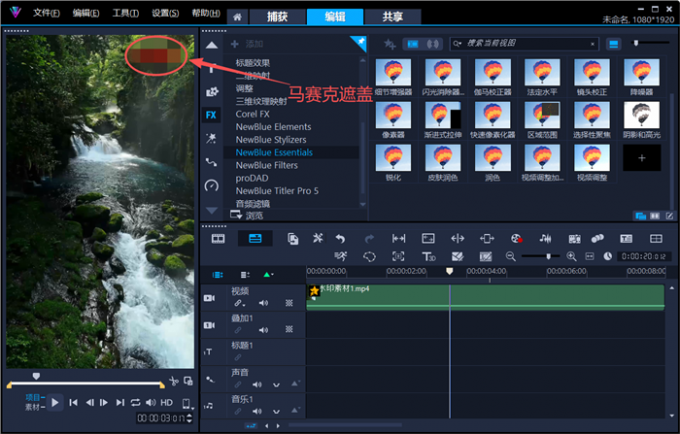The image size is (680, 434).
Task: Go to the Home tab icon
Action: pos(237,17)
